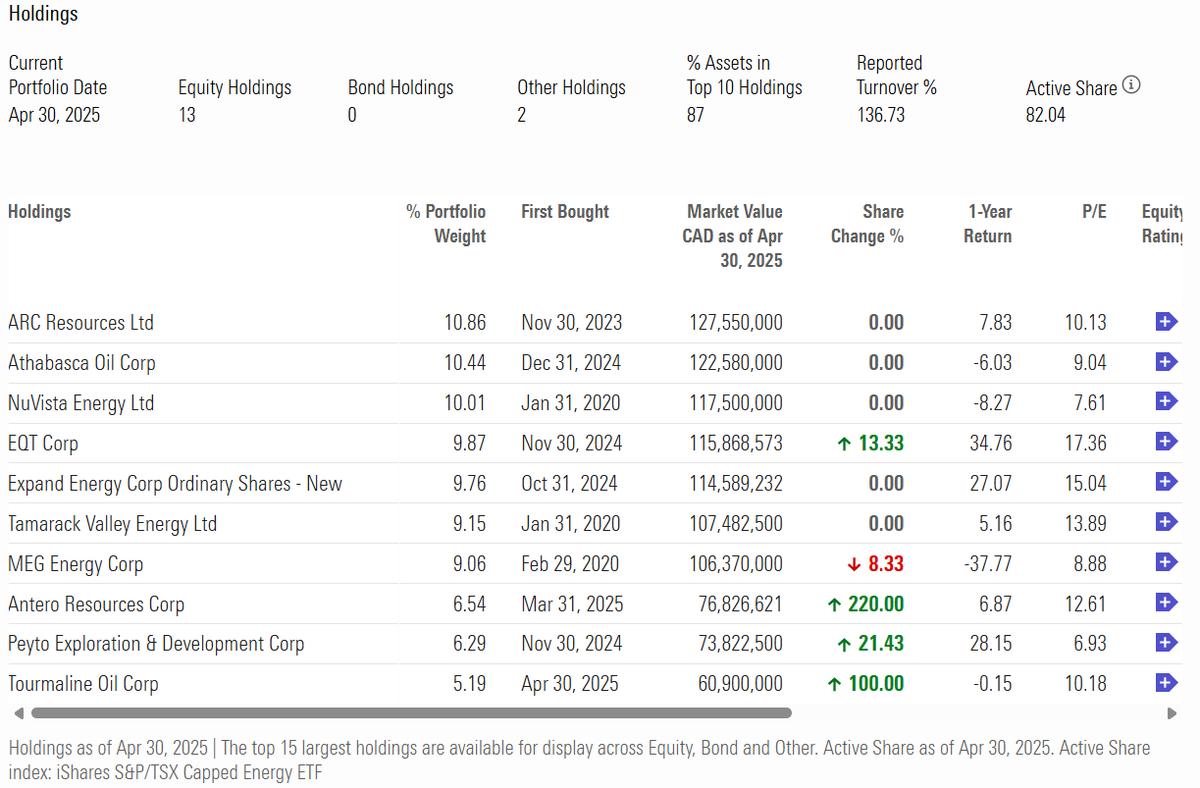
Task: Click the horizontal table scrollbar thumb
Action: pyautogui.click(x=411, y=714)
